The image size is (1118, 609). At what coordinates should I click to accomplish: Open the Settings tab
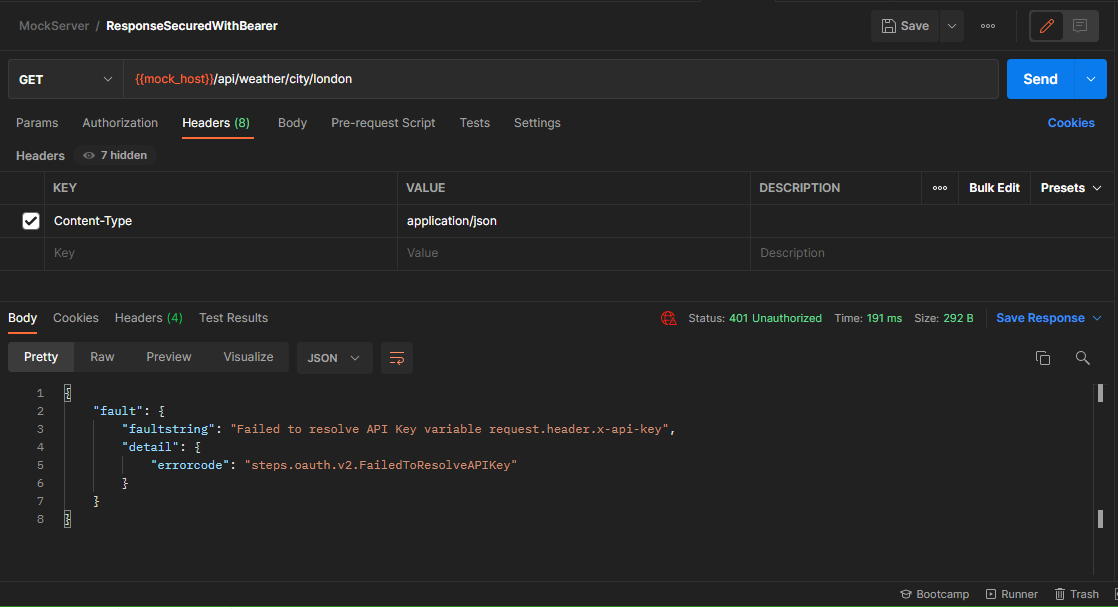(537, 123)
